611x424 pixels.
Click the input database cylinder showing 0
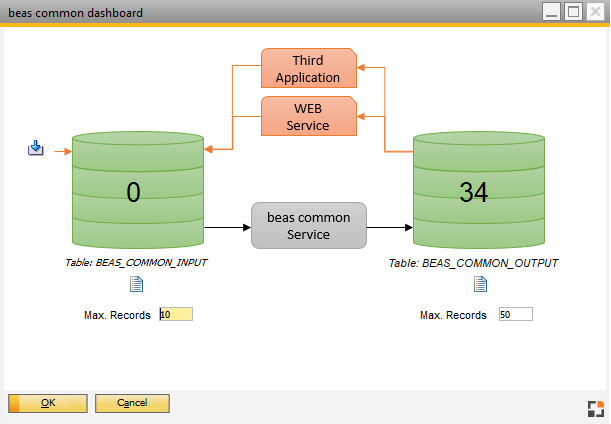tap(137, 190)
